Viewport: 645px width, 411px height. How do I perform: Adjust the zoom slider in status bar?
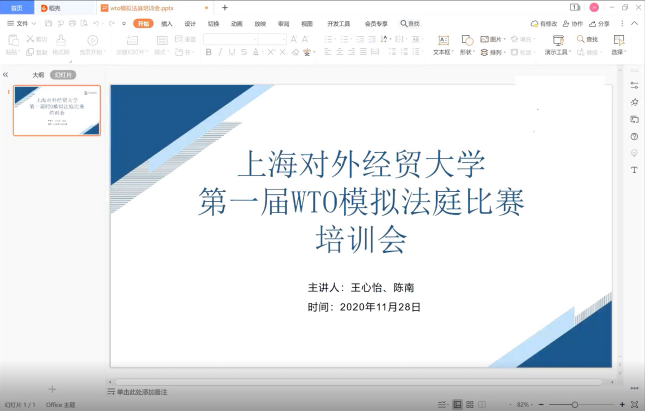pyautogui.click(x=575, y=404)
